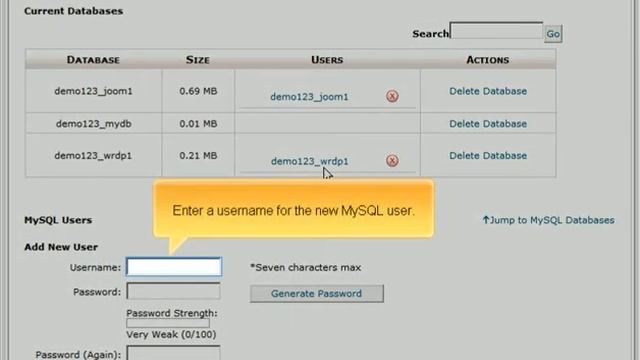640x360 pixels.
Task: Select the Add New User heading
Action: click(61, 247)
